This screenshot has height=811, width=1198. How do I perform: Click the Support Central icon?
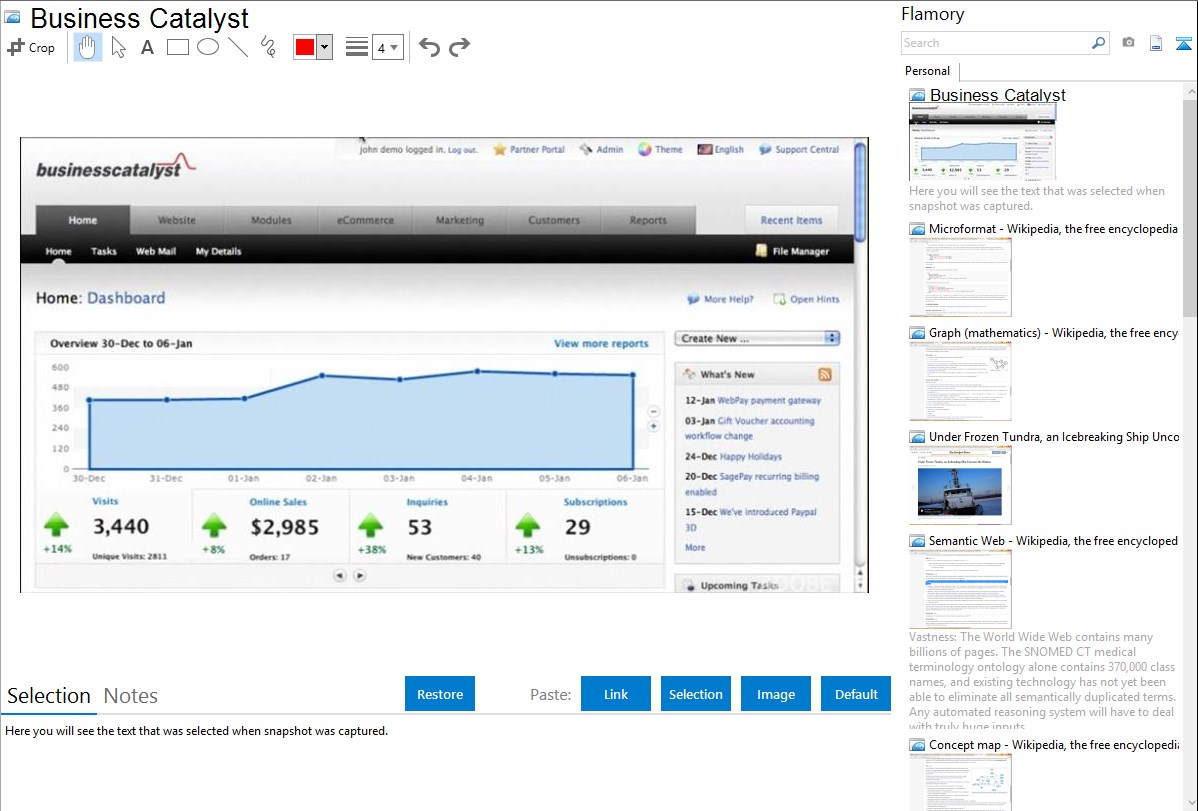coord(765,149)
